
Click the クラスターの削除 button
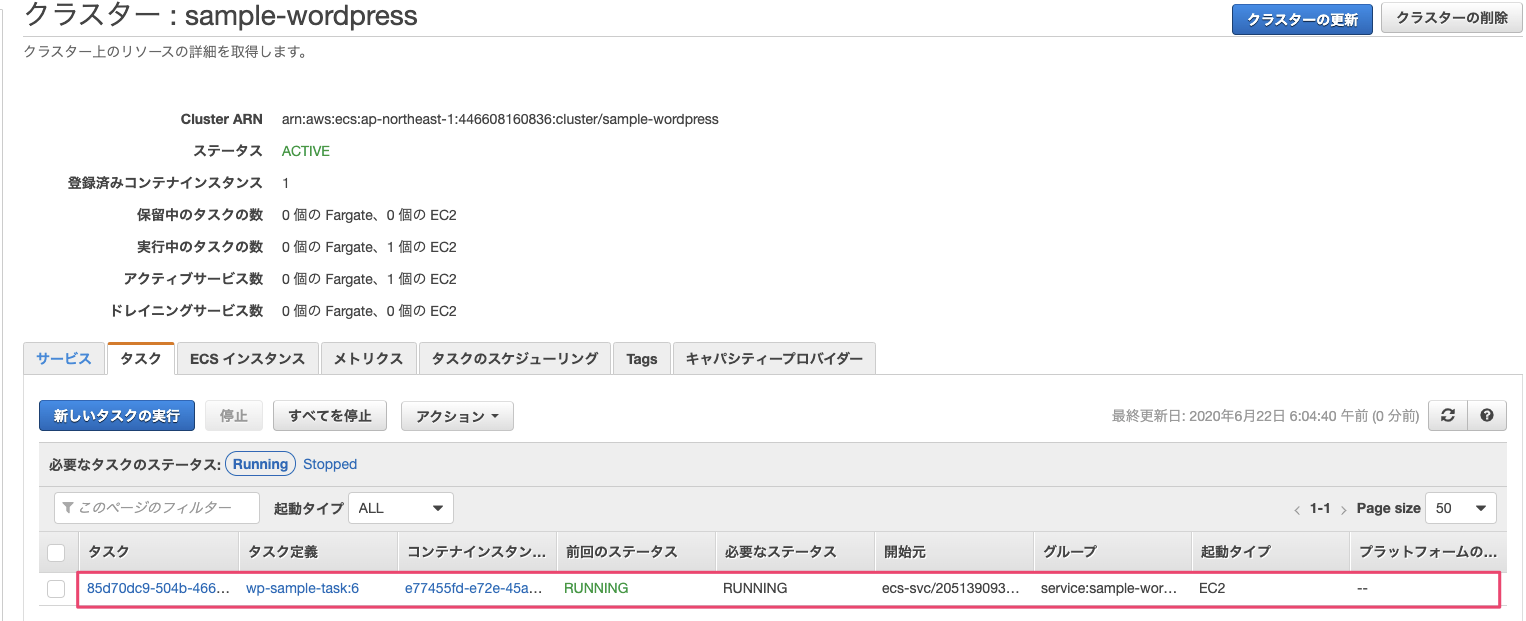[1451, 18]
